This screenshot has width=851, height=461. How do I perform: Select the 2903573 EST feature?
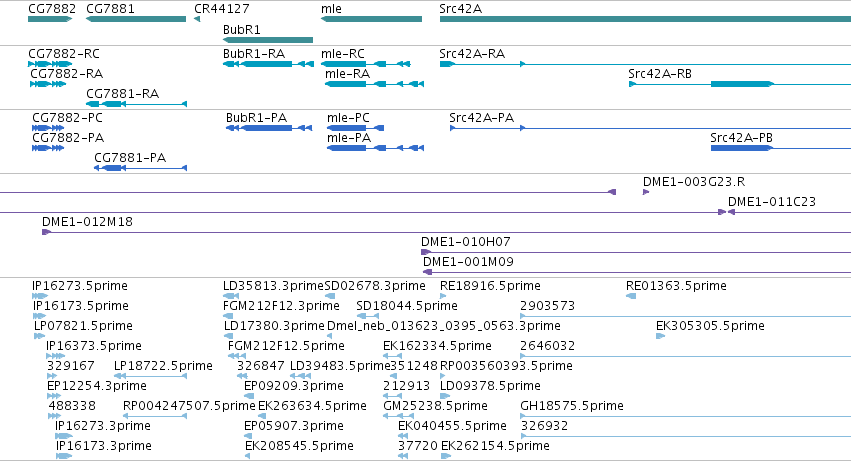click(x=685, y=316)
